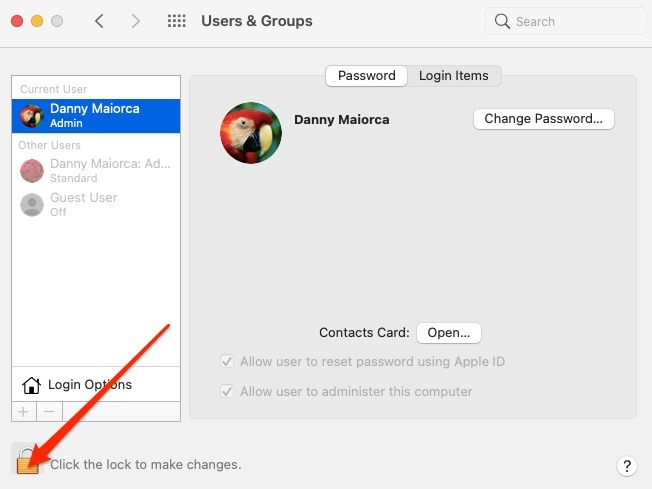Viewport: 652px width, 489px height.
Task: Click in the Search field
Action: (x=566, y=21)
